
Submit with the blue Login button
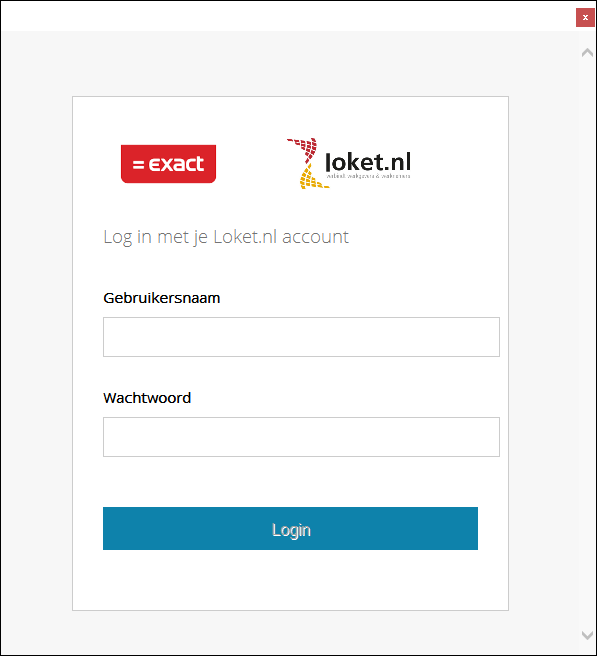click(290, 528)
